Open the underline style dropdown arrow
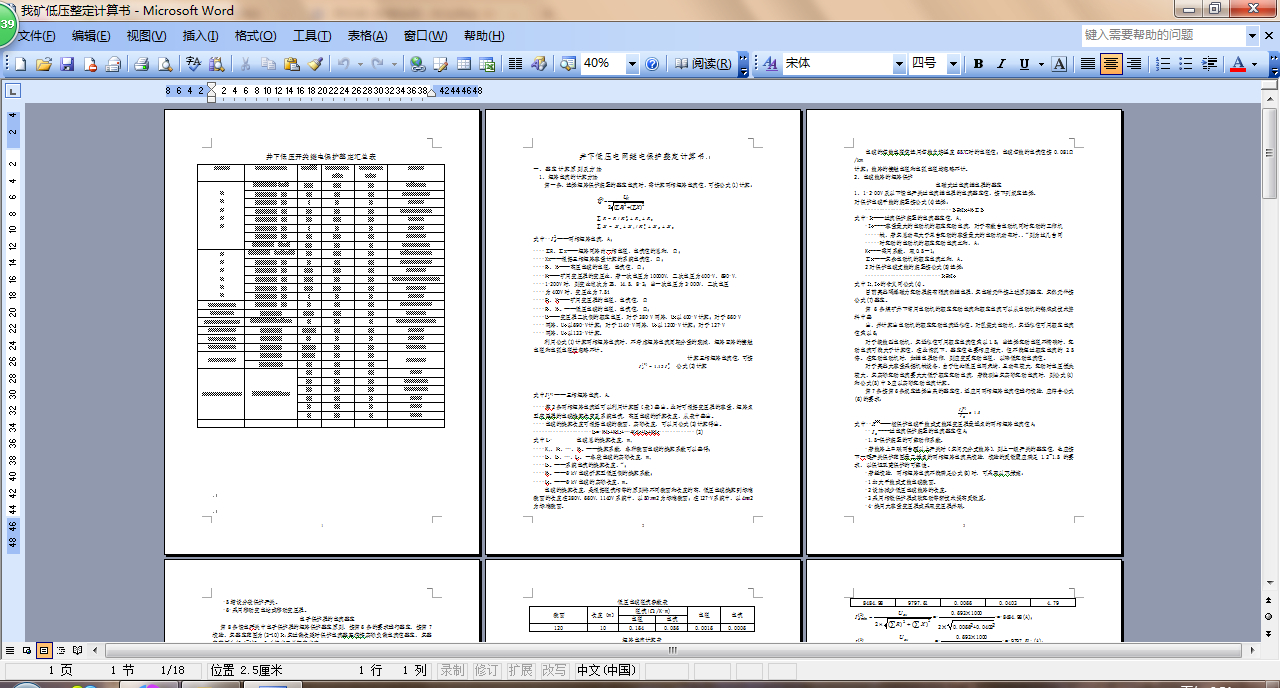Viewport: 1280px width, 688px height. 1041,64
